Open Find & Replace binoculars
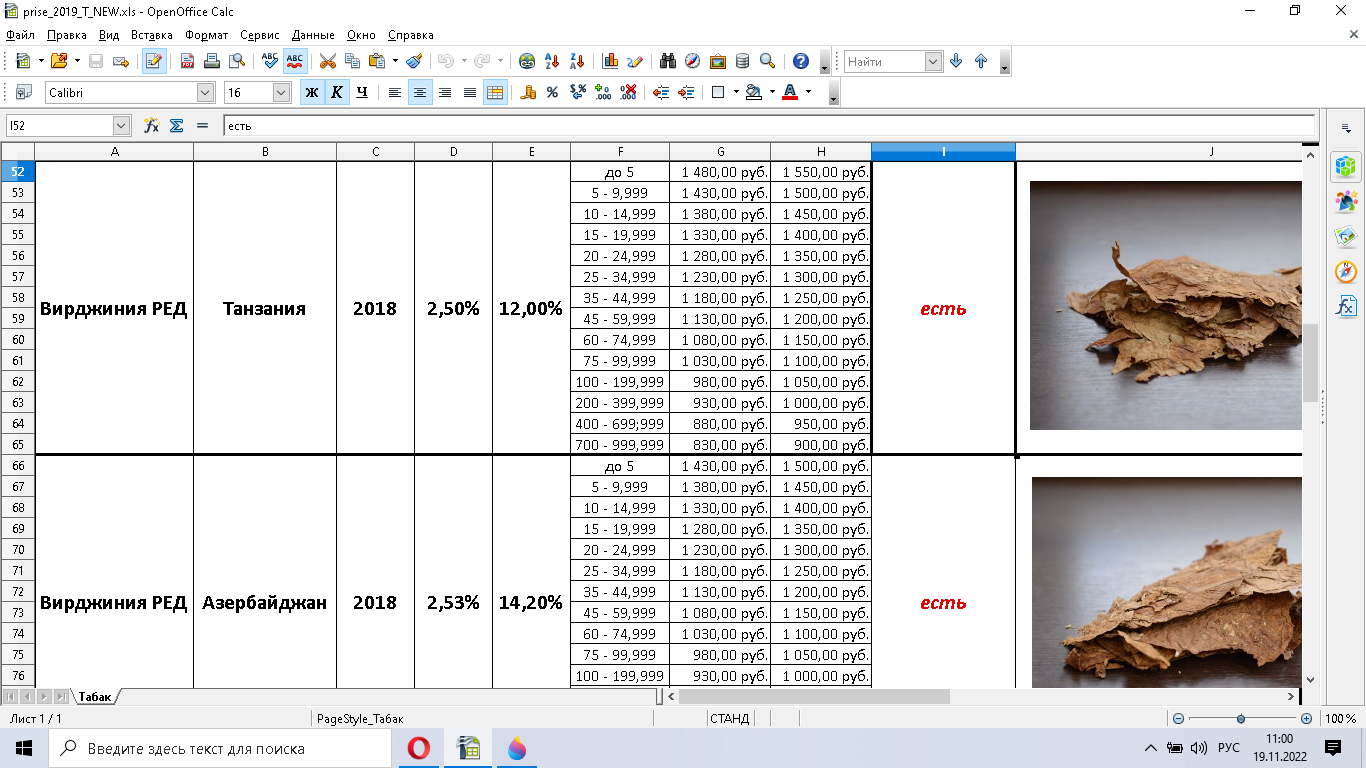The width and height of the screenshot is (1366, 768). tap(668, 61)
